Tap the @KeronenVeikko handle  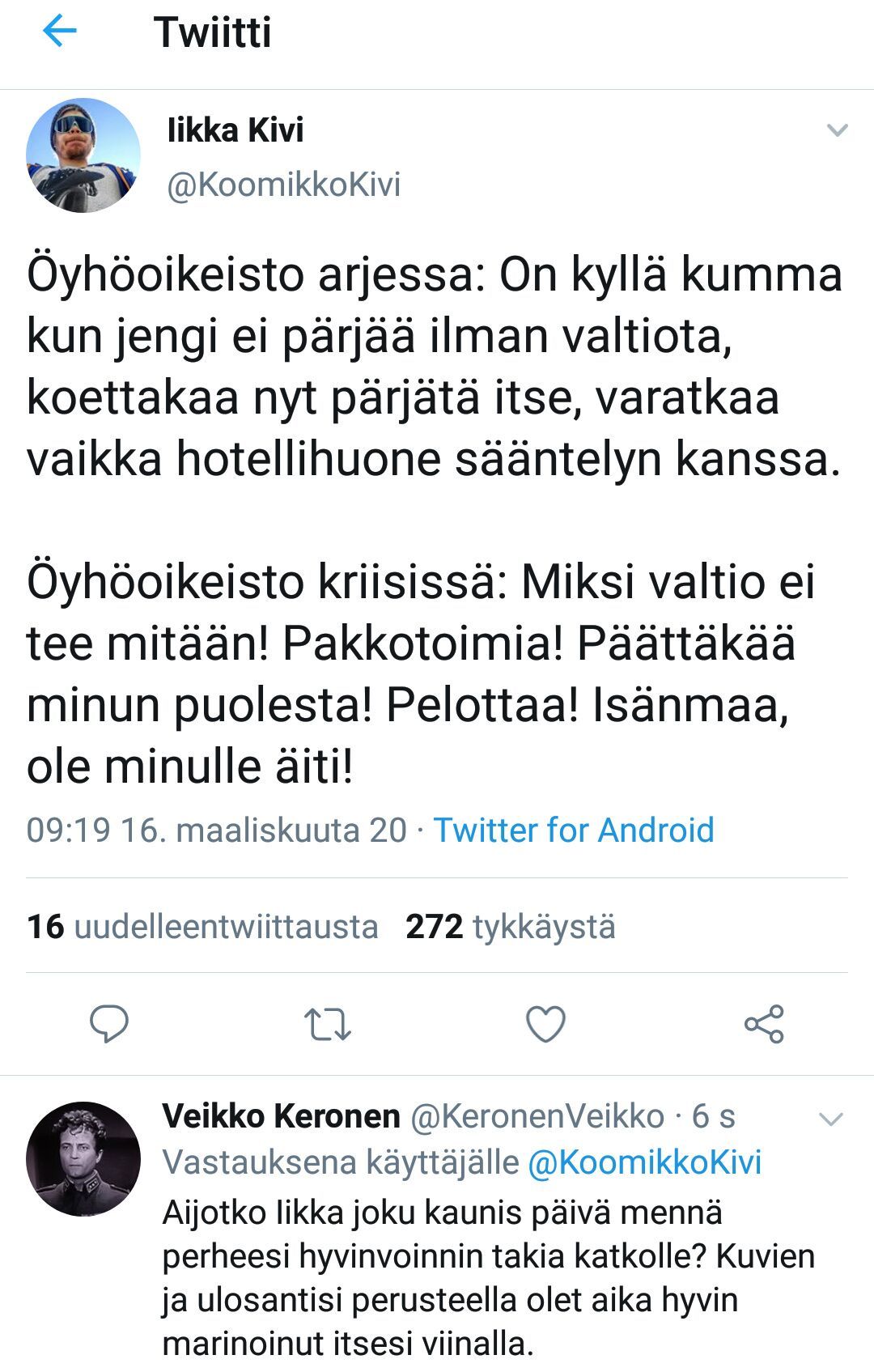point(537,1116)
